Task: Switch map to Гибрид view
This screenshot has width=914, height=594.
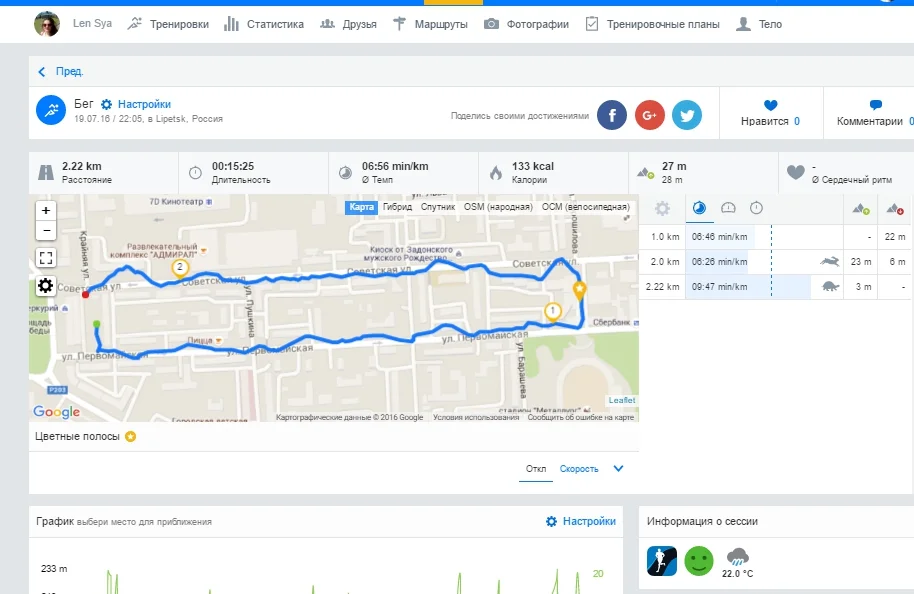Action: click(397, 207)
